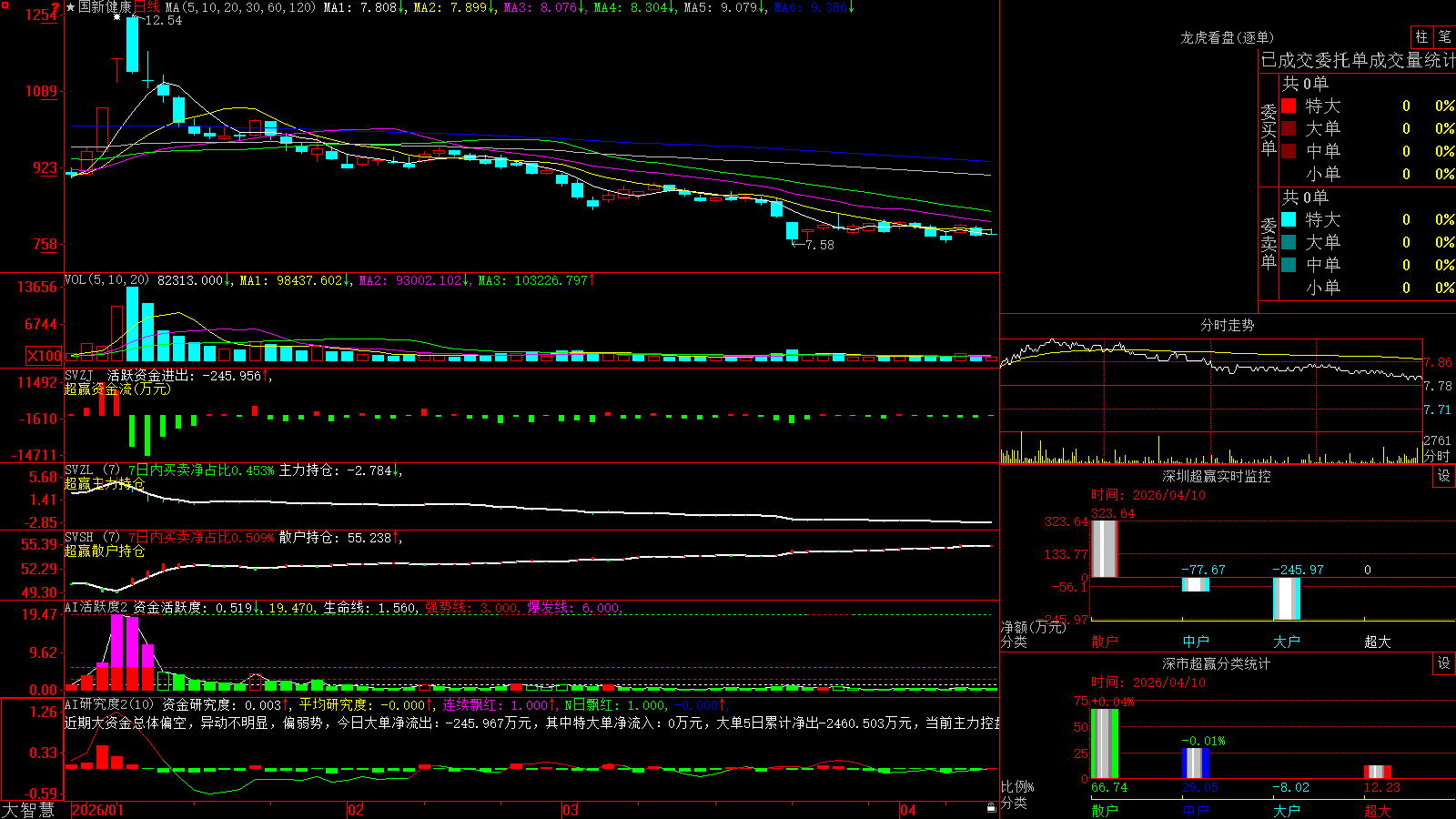Image resolution: width=1456 pixels, height=819 pixels.
Task: Click the 超赢资金流(万元) label
Action: click(117, 389)
